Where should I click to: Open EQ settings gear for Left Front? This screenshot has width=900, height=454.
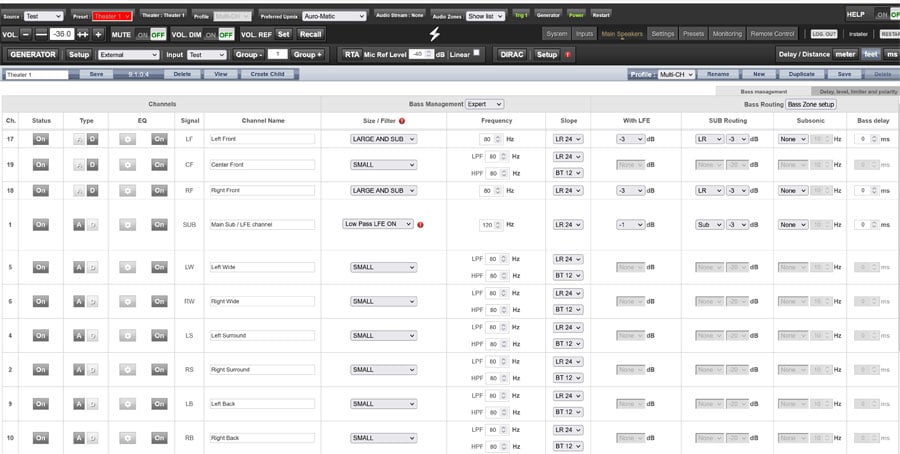[128, 139]
